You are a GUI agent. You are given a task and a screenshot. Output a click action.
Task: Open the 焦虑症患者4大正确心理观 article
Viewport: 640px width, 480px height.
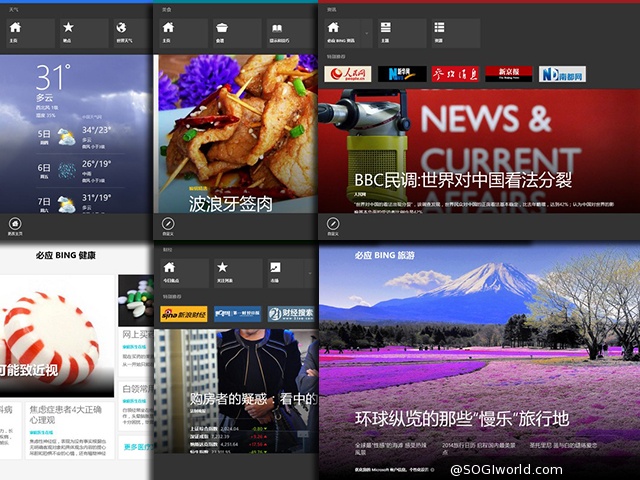tap(69, 431)
